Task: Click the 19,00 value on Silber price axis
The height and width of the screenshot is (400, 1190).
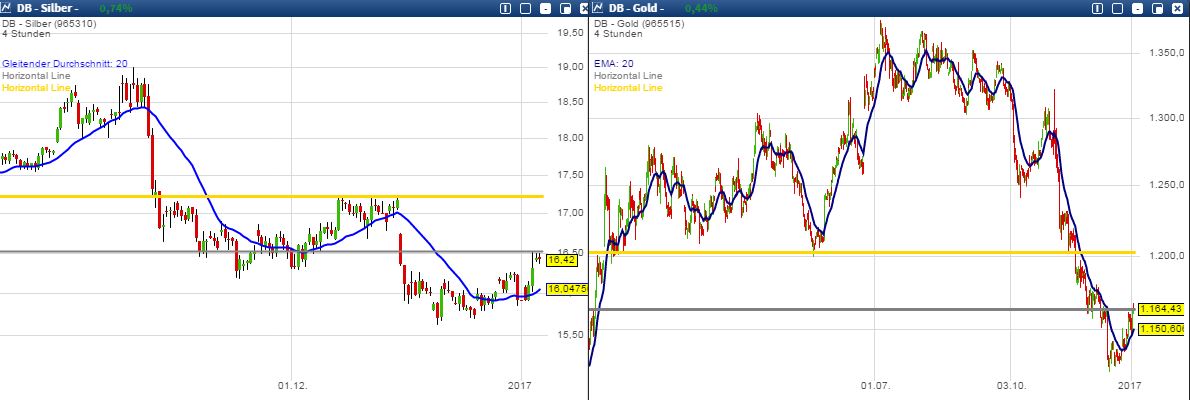Action: coord(570,67)
